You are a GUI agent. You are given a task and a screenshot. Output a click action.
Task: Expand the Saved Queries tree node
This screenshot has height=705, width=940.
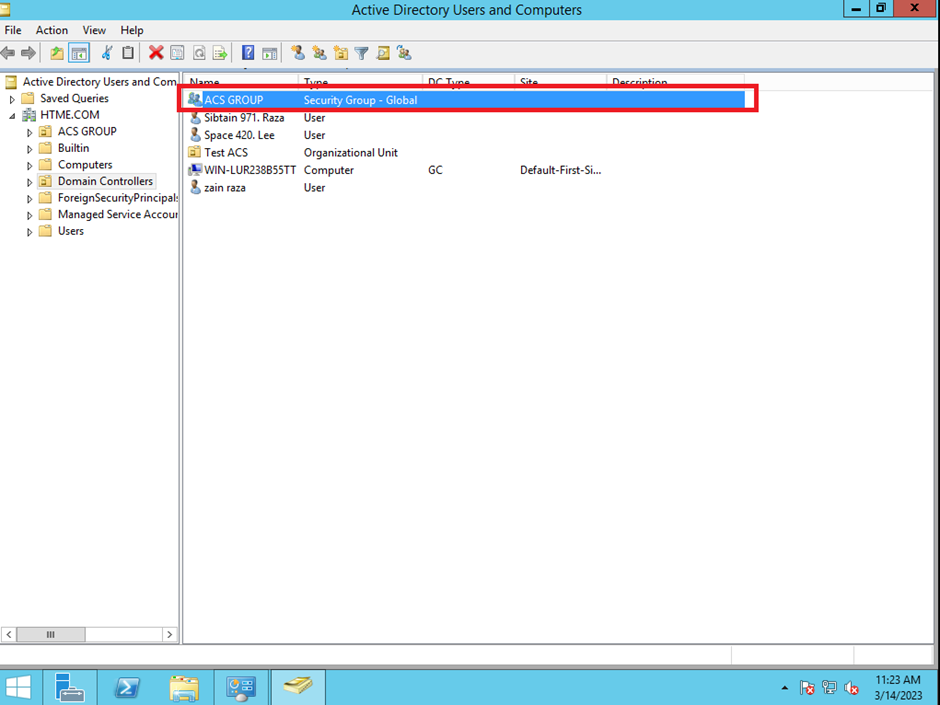(x=13, y=99)
